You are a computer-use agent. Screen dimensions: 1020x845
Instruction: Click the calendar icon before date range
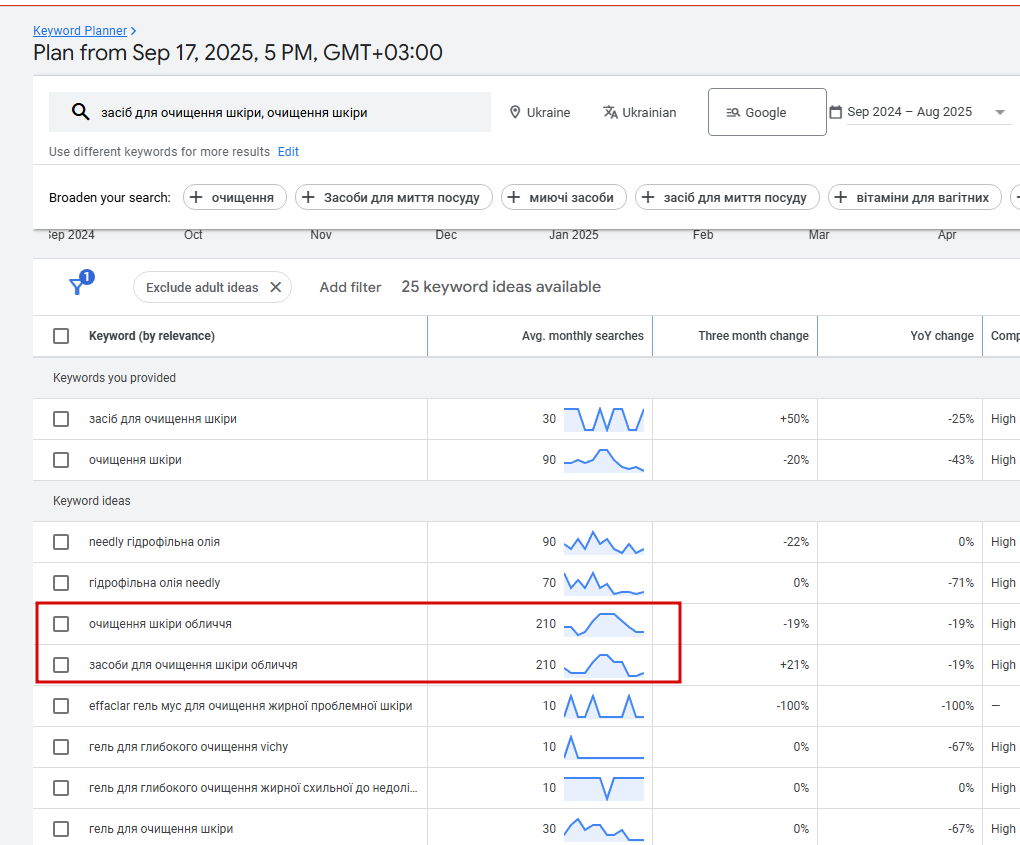tap(836, 112)
